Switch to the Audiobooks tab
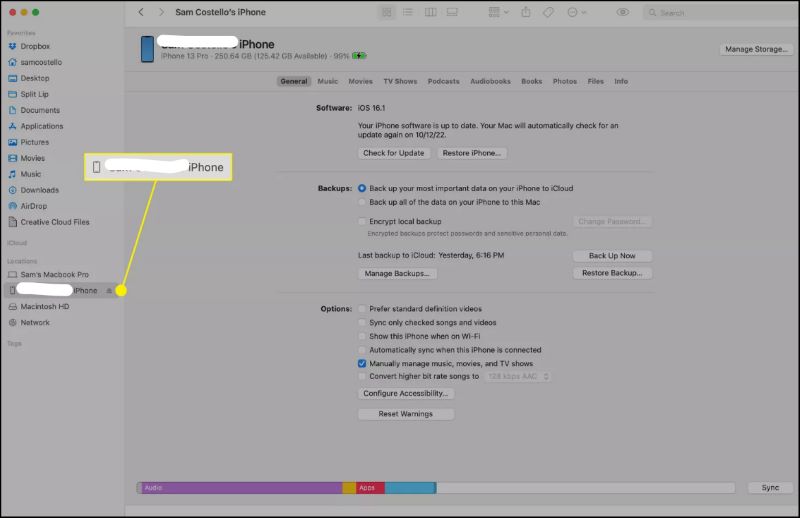The height and width of the screenshot is (518, 800). [x=490, y=81]
